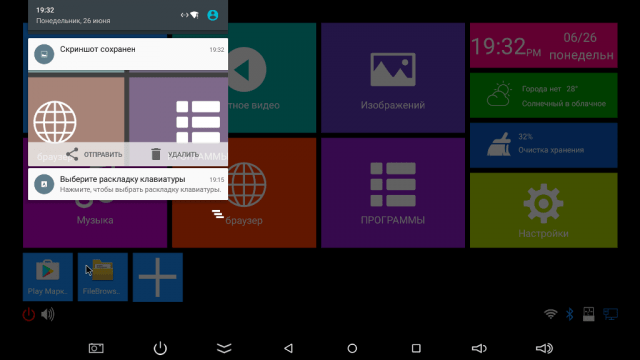
Task: Raise volume with navigation bar speaker
Action: pyautogui.click(x=544, y=348)
